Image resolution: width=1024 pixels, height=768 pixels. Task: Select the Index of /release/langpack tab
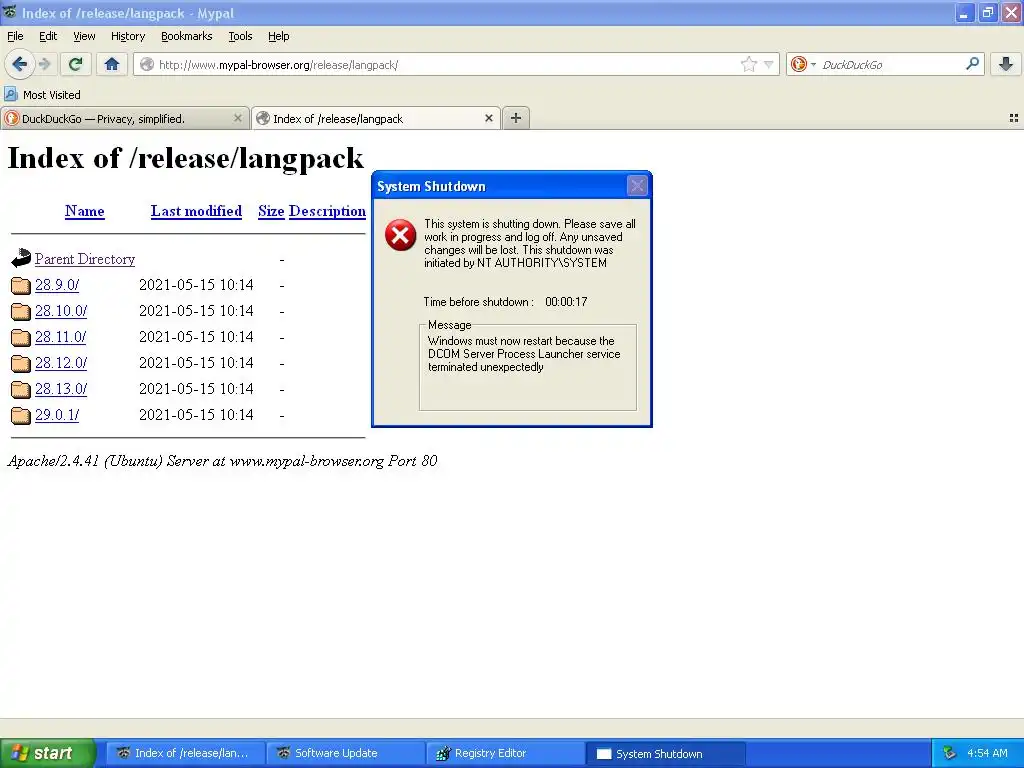click(376, 118)
